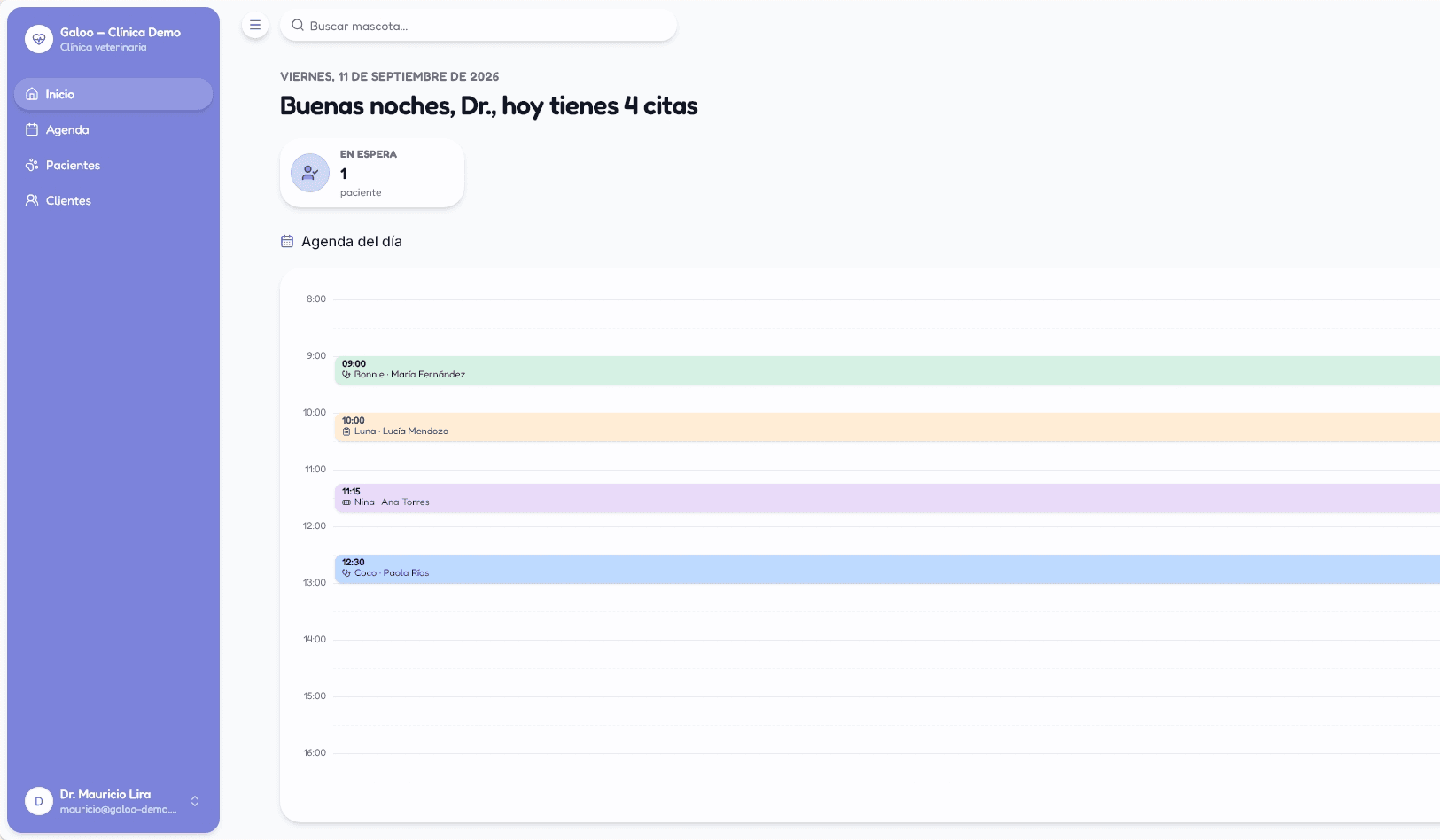Click the date Viernes, 11 de septiembre de 2026
The width and height of the screenshot is (1440, 840).
click(x=390, y=76)
